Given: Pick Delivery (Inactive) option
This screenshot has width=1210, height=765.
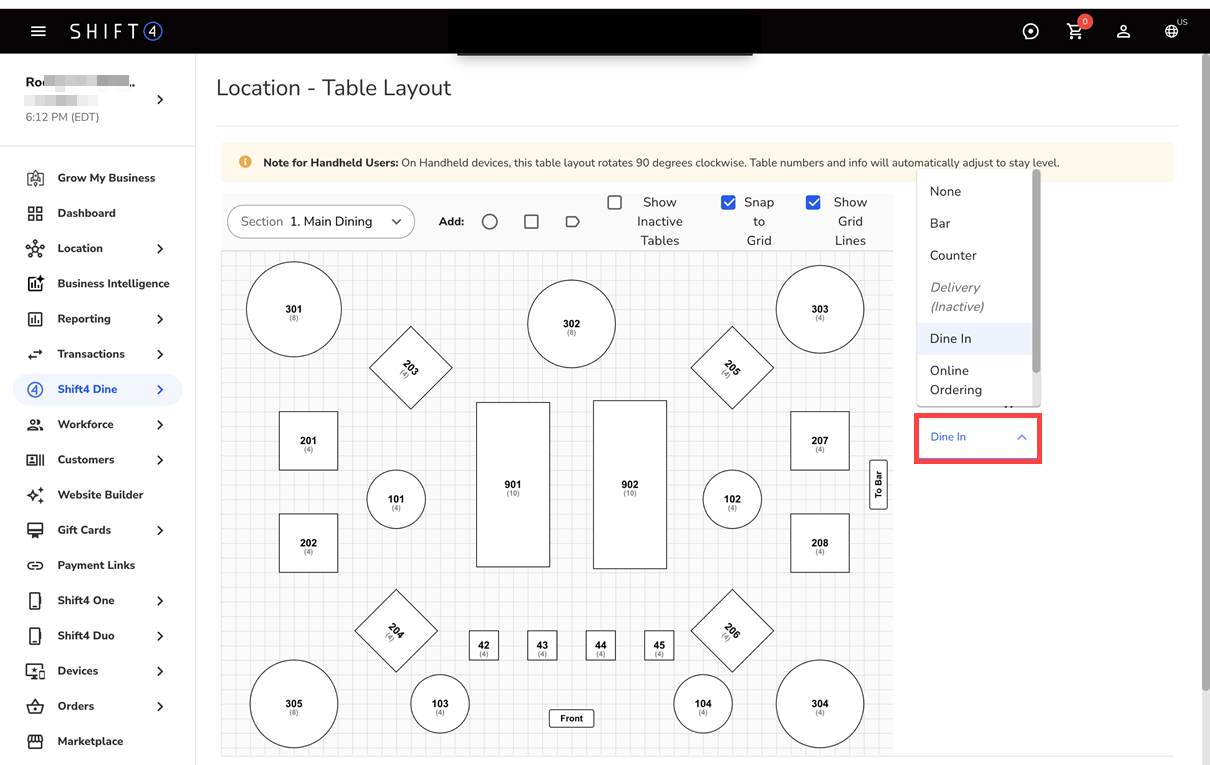Looking at the screenshot, I should 974,297.
